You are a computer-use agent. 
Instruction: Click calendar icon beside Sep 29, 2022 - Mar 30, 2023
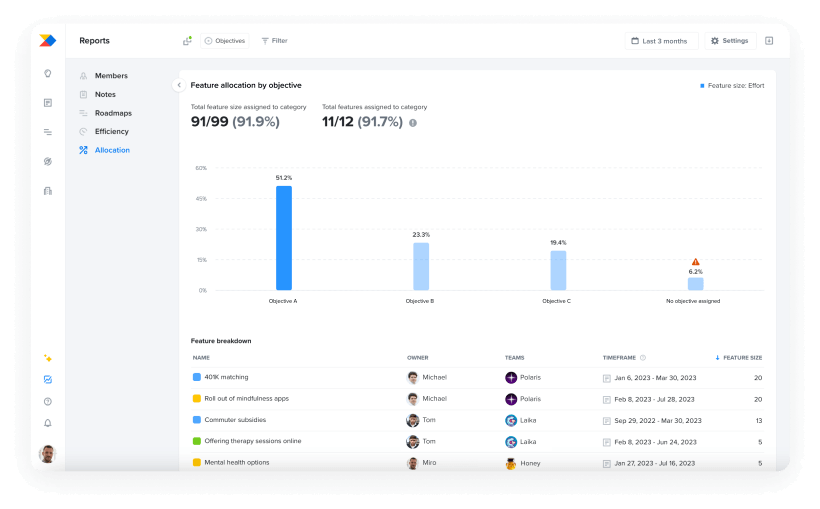(607, 421)
